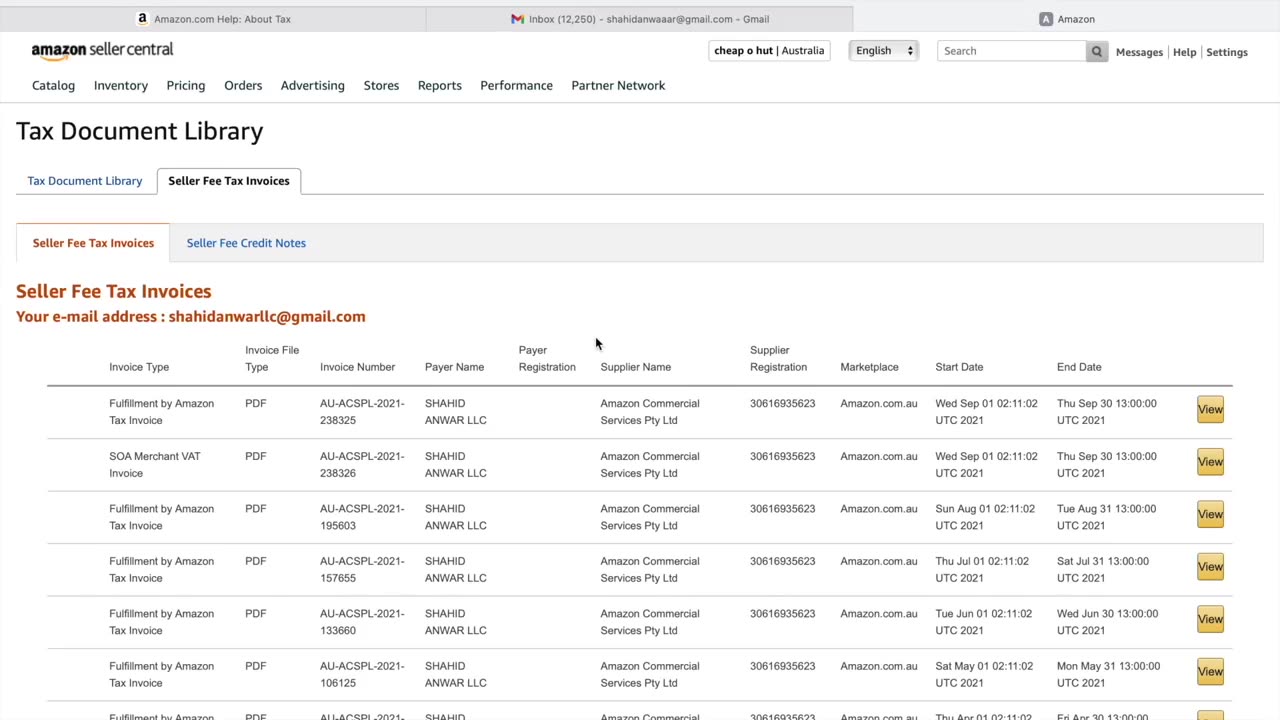Open Messages link in header

pyautogui.click(x=1139, y=52)
